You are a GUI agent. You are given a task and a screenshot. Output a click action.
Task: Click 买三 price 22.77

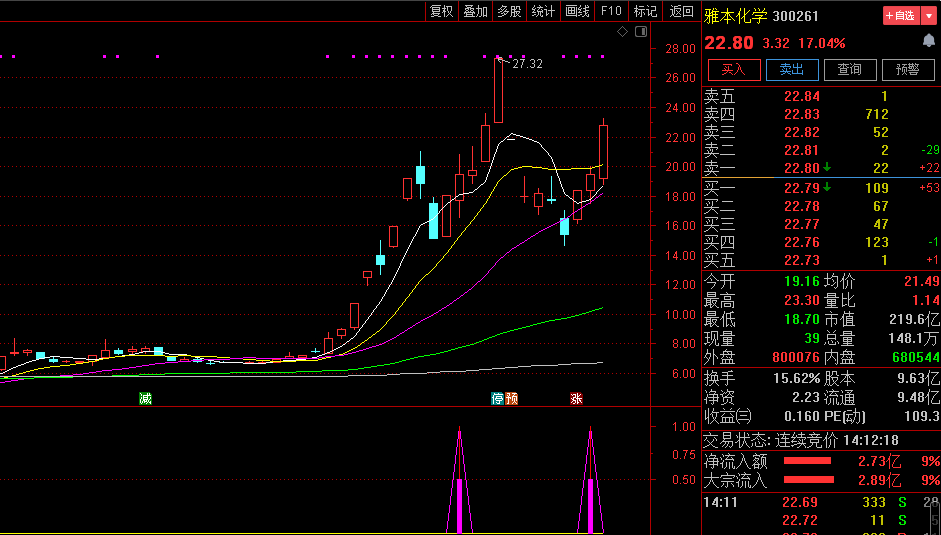point(802,224)
